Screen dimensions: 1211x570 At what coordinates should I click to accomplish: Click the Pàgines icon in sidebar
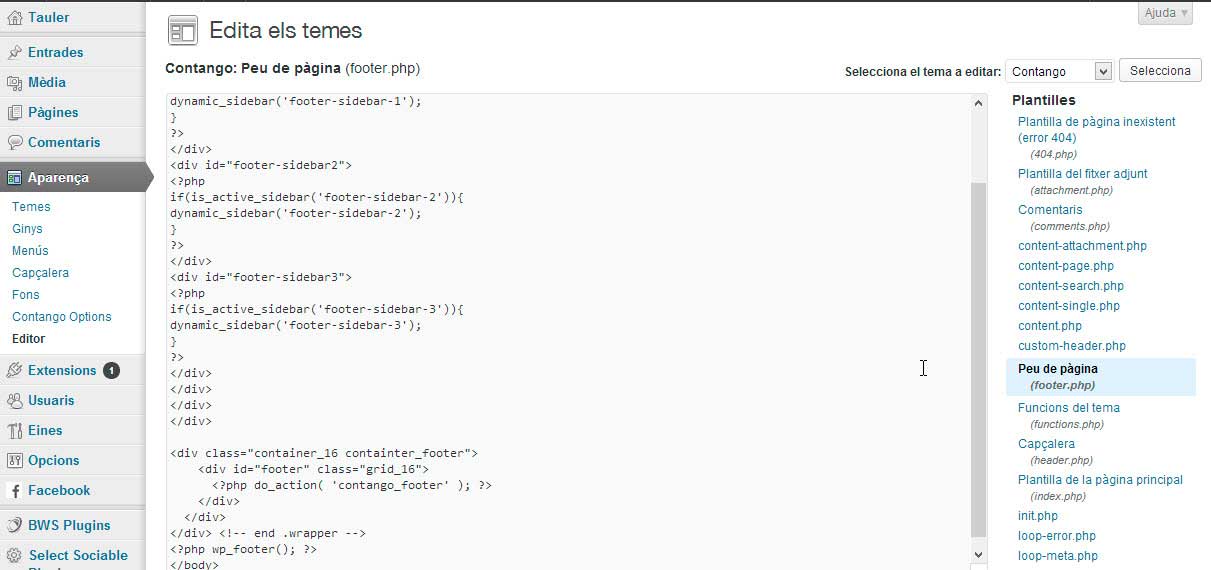tap(14, 112)
